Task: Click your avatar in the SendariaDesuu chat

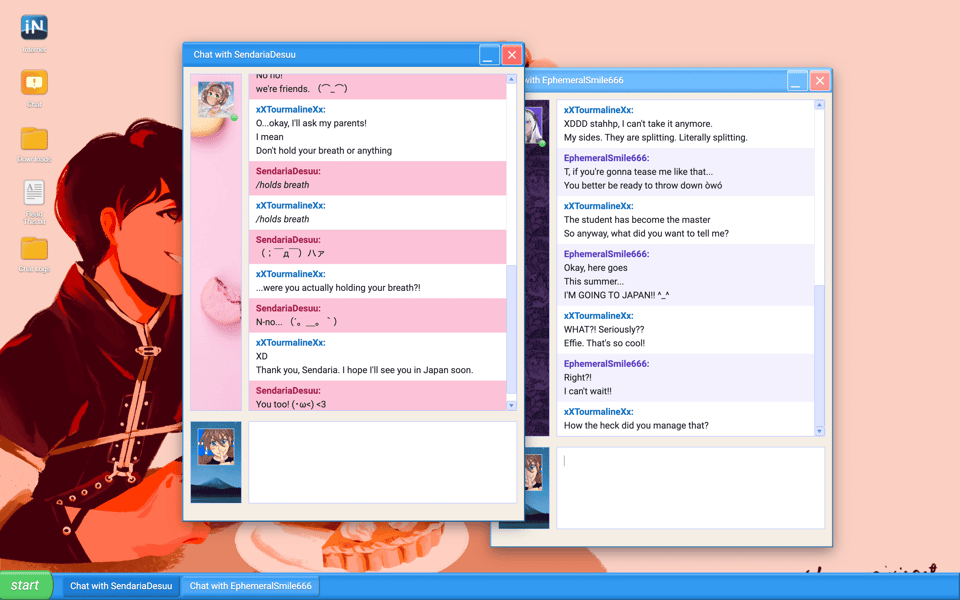Action: [x=216, y=447]
